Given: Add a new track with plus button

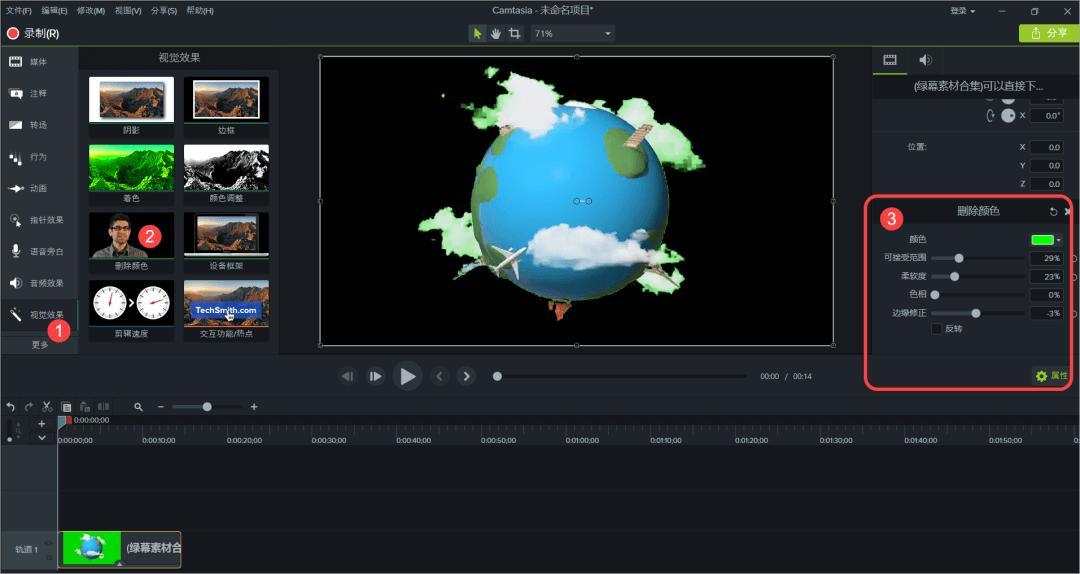Looking at the screenshot, I should tap(41, 424).
